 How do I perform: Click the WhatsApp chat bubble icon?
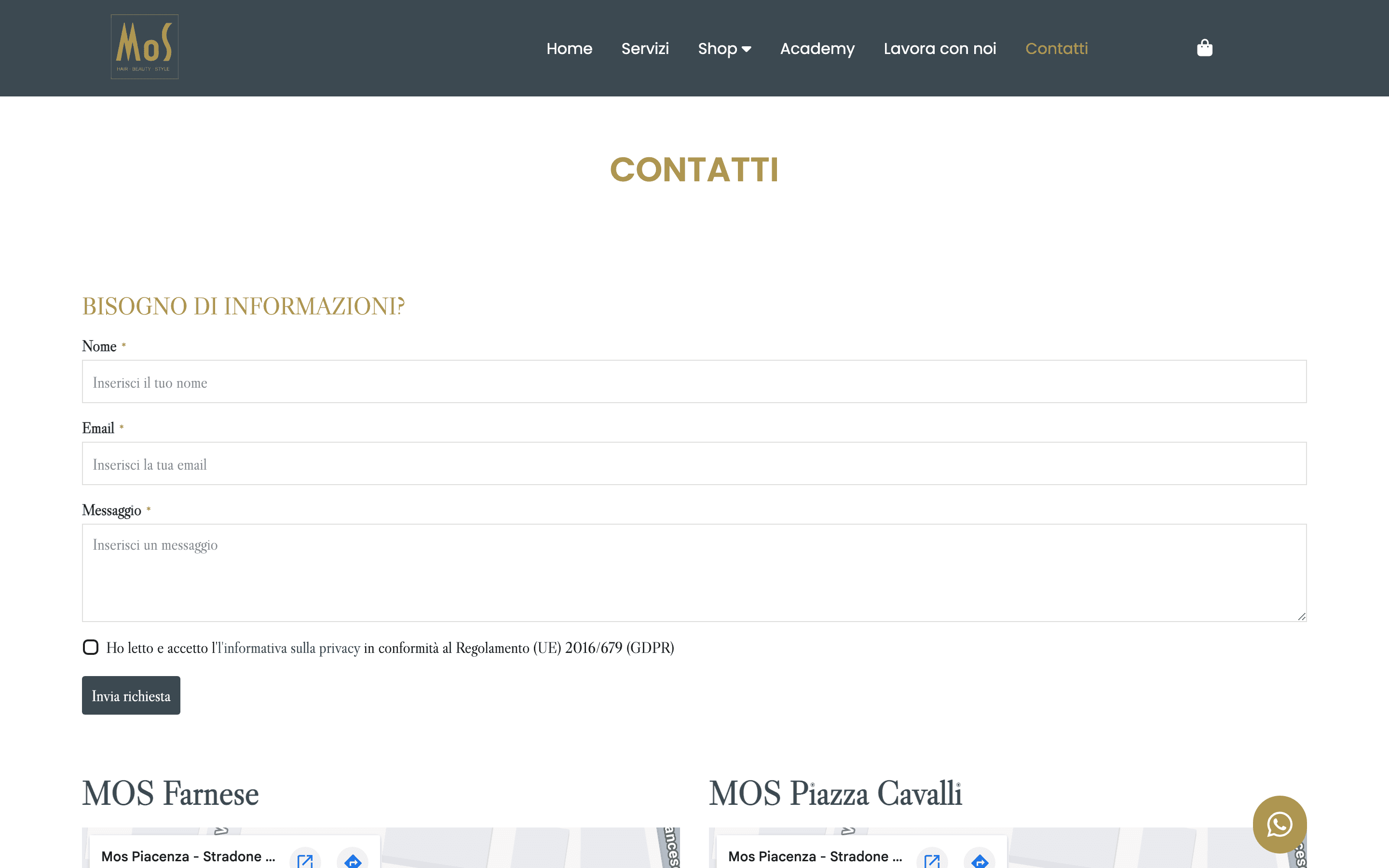click(x=1280, y=824)
